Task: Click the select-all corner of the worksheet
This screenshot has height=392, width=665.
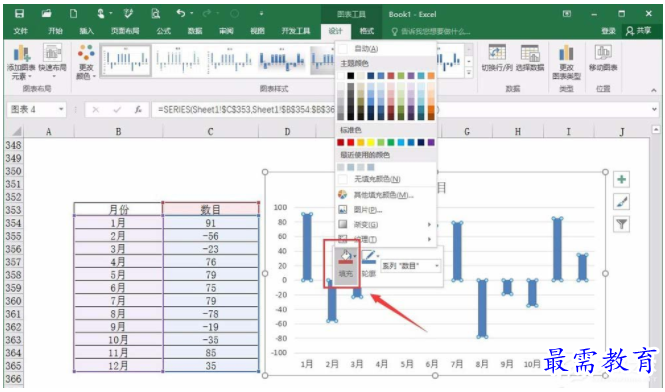Action: (14, 132)
